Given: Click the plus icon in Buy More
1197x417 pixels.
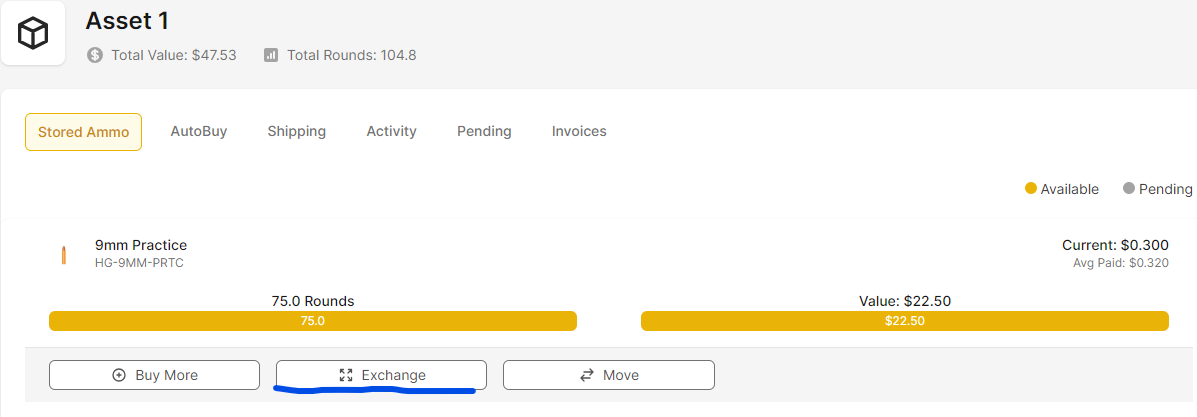Looking at the screenshot, I should [x=119, y=375].
